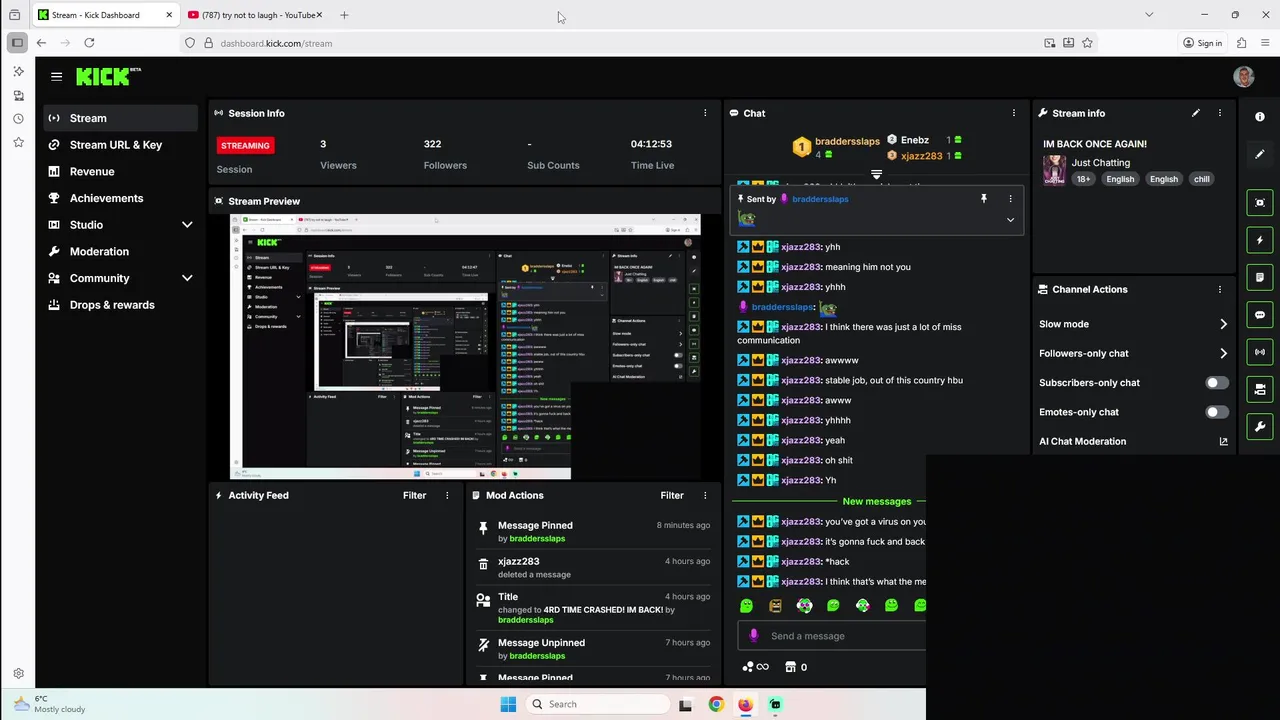Viewport: 1280px width, 720px height.
Task: Insert the angry brown face emote
Action: click(x=775, y=605)
